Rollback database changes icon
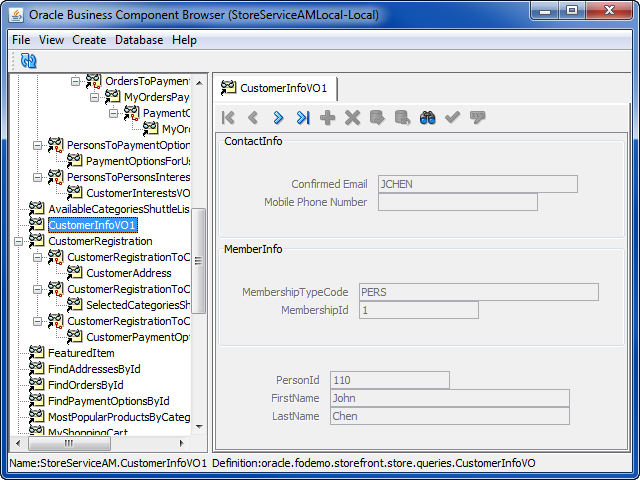The width and height of the screenshot is (640, 480). coord(402,118)
